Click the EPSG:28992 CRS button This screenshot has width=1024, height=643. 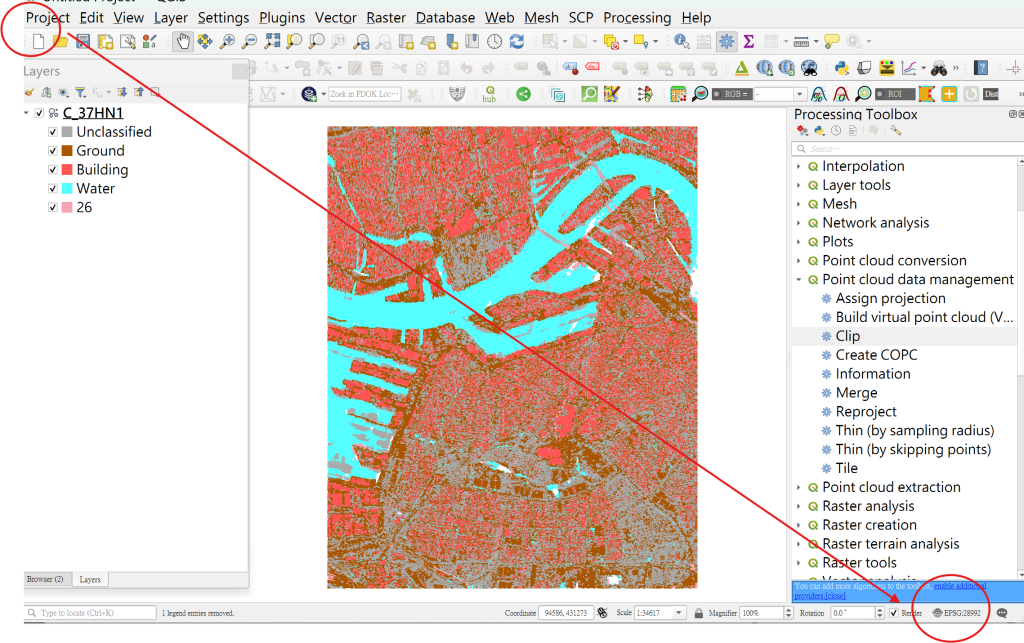957,613
